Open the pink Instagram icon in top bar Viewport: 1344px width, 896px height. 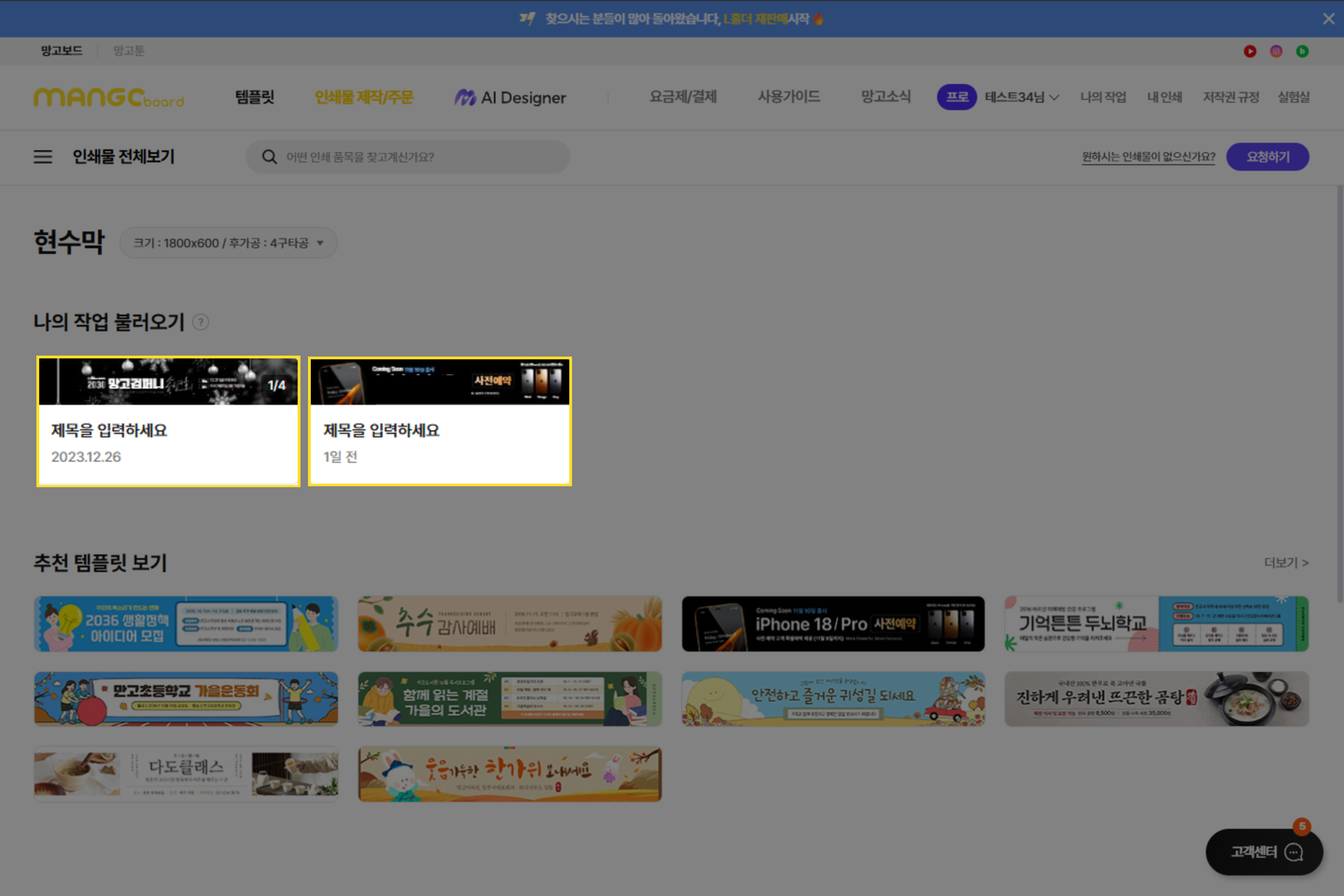tap(1276, 51)
